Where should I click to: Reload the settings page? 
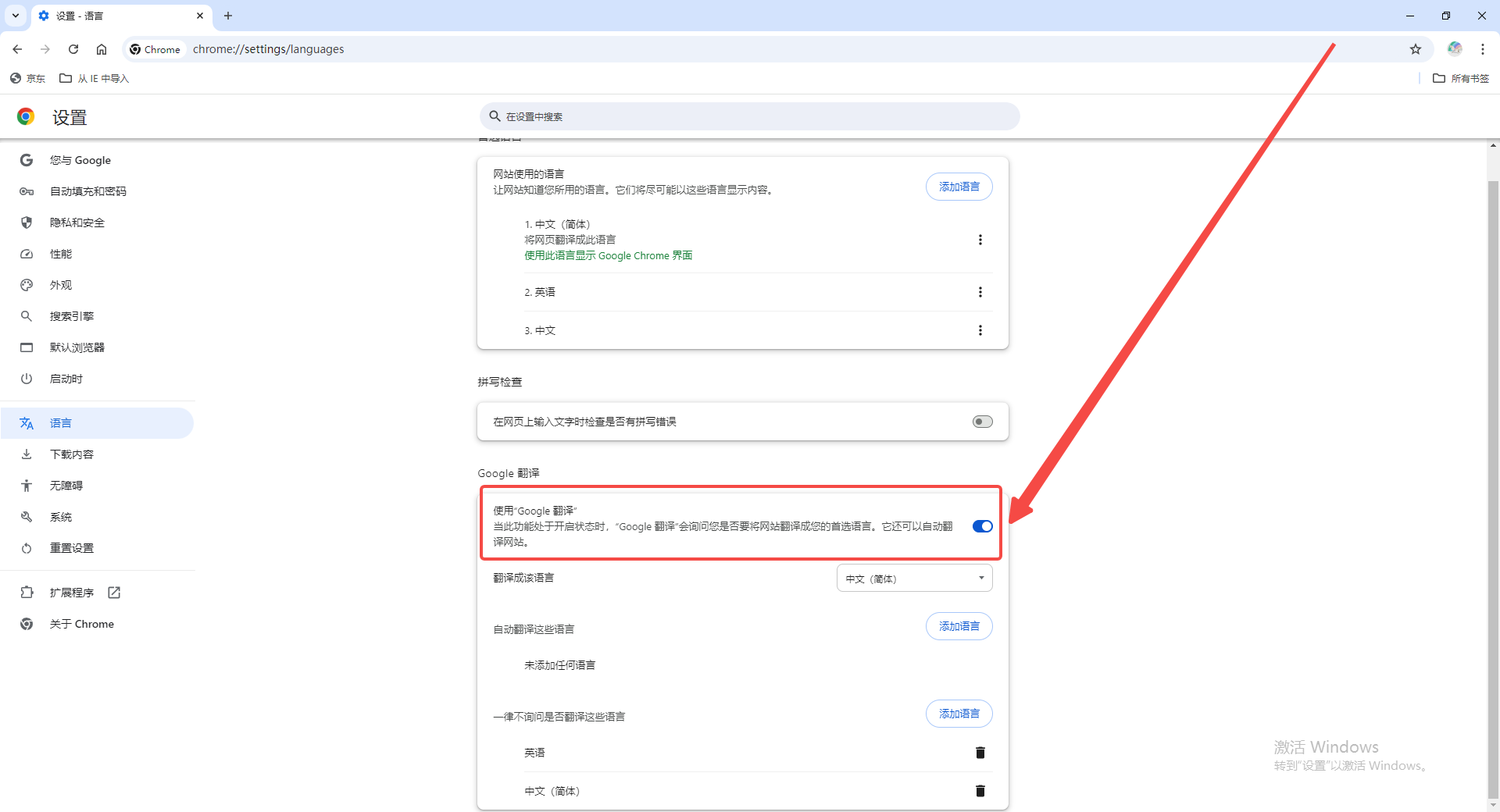pyautogui.click(x=73, y=49)
